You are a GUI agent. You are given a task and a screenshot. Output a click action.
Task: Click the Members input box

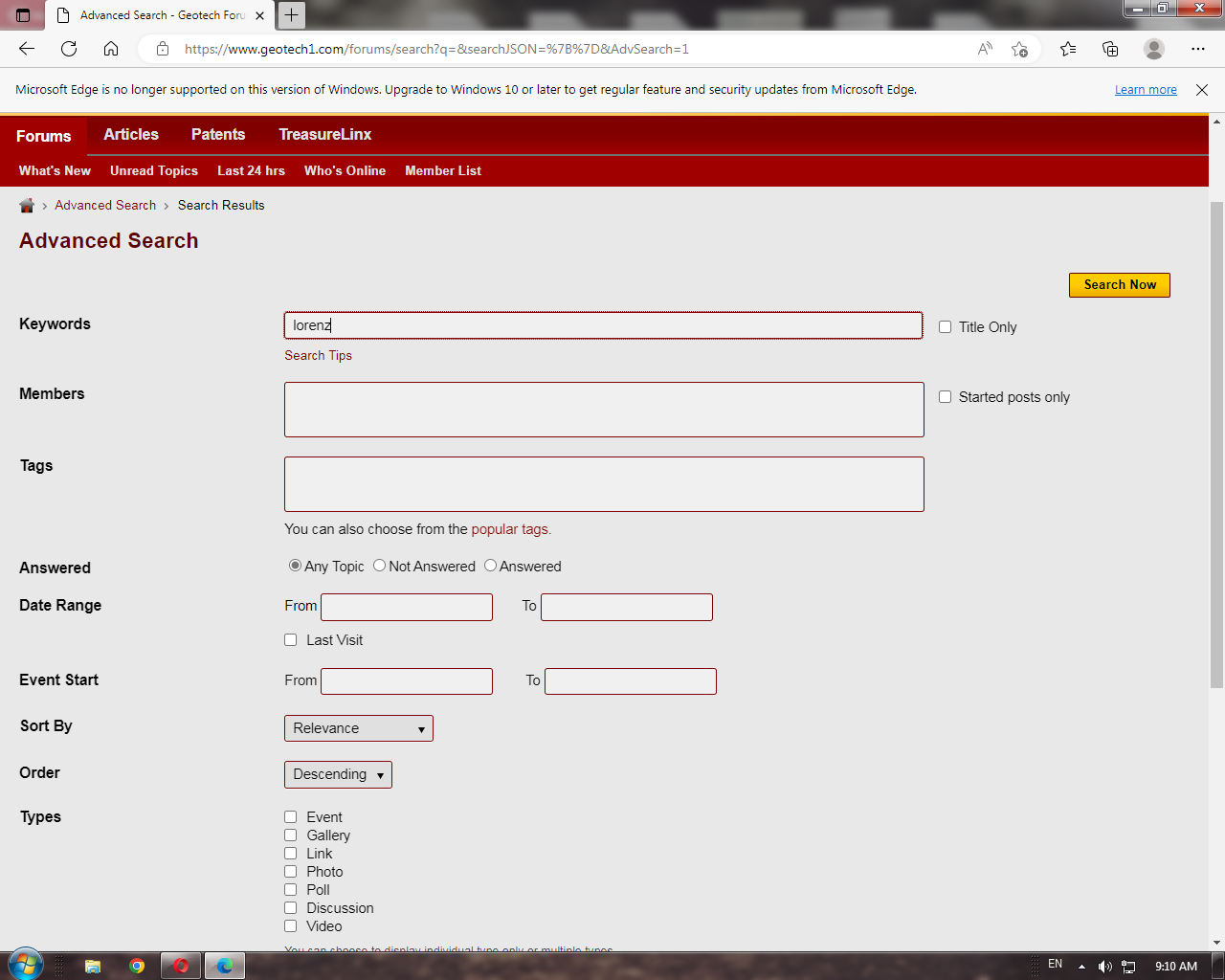(x=604, y=410)
